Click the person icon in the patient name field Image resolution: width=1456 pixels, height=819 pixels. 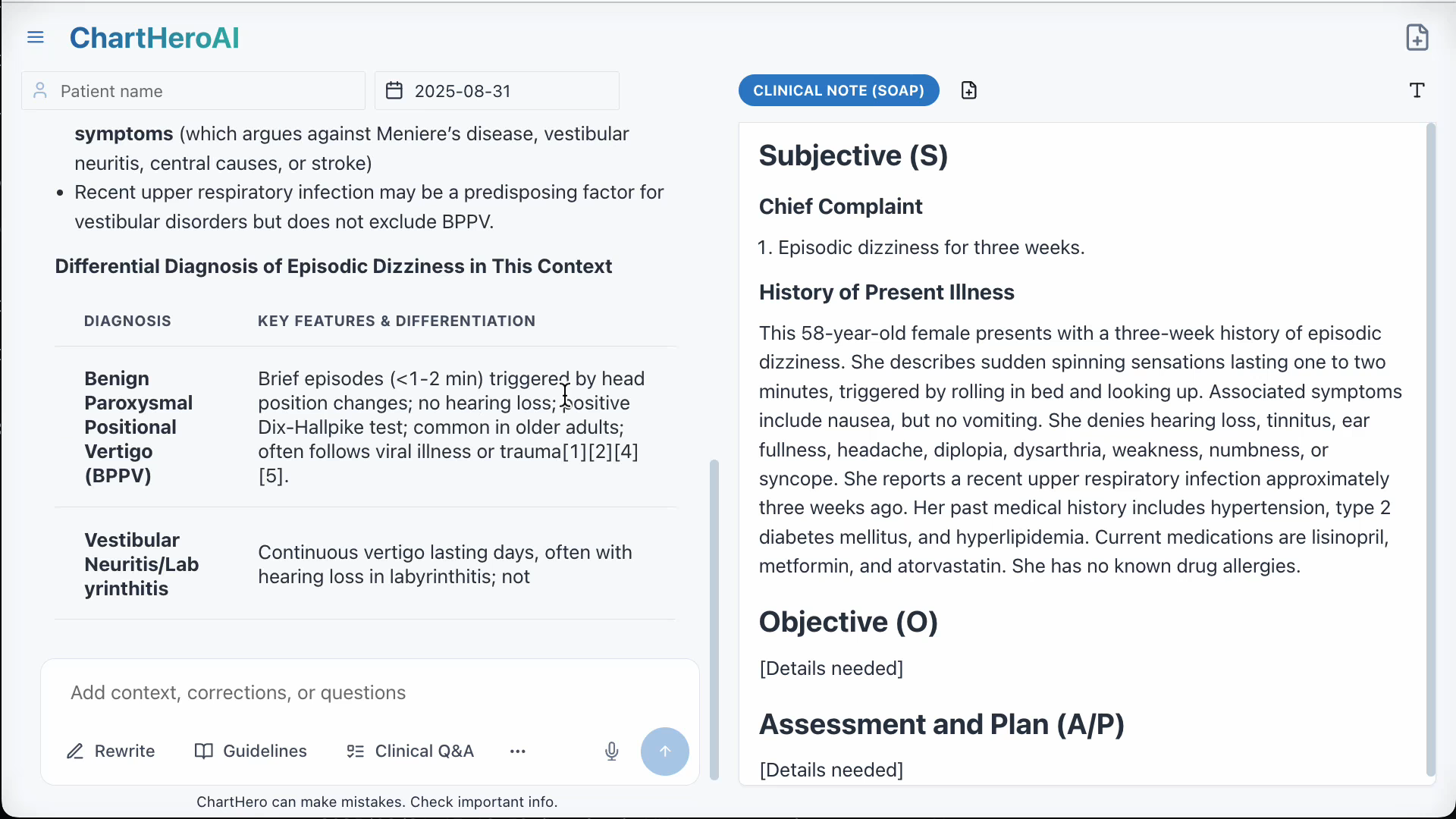point(39,90)
